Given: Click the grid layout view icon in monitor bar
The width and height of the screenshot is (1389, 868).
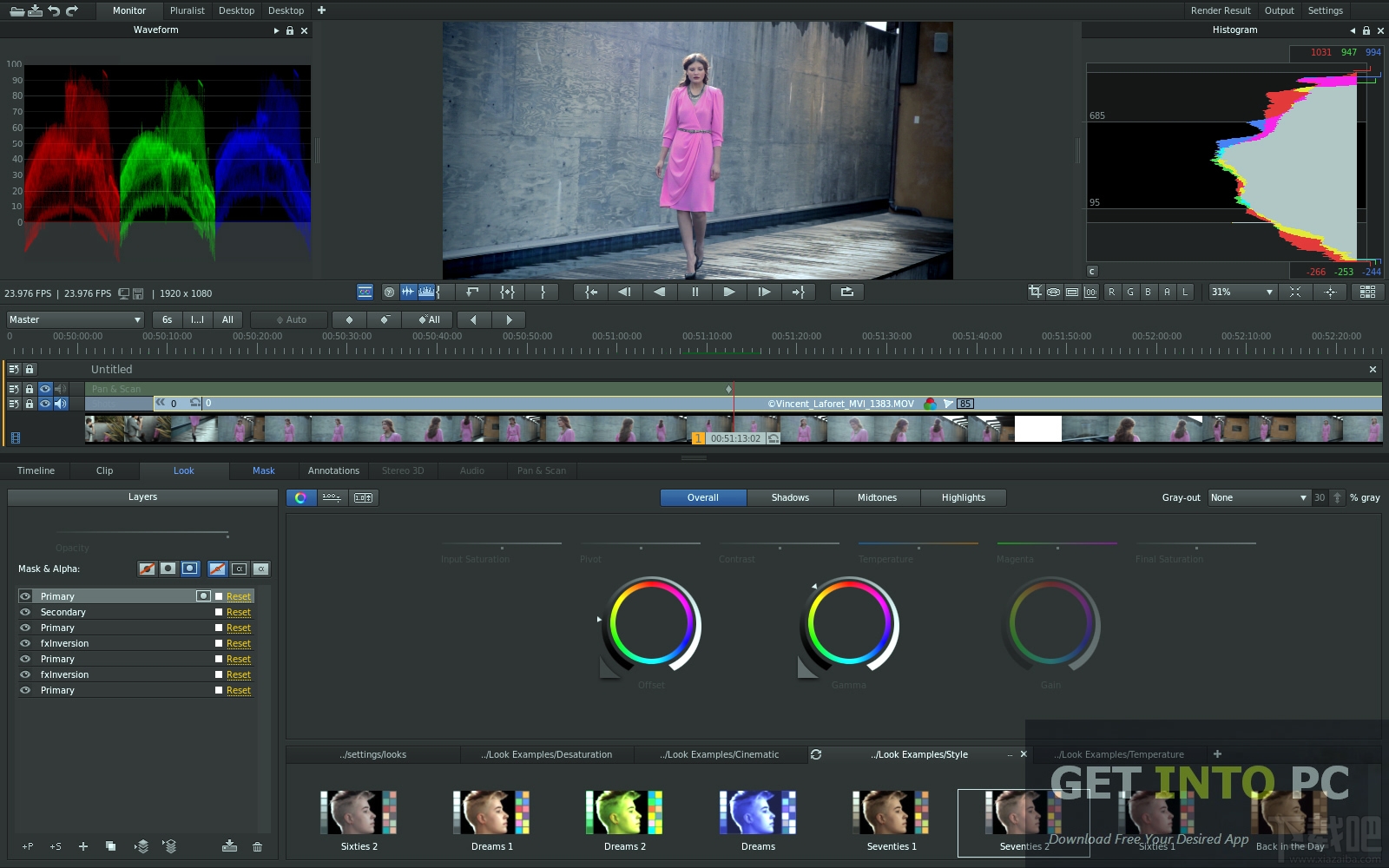Looking at the screenshot, I should point(1368,292).
